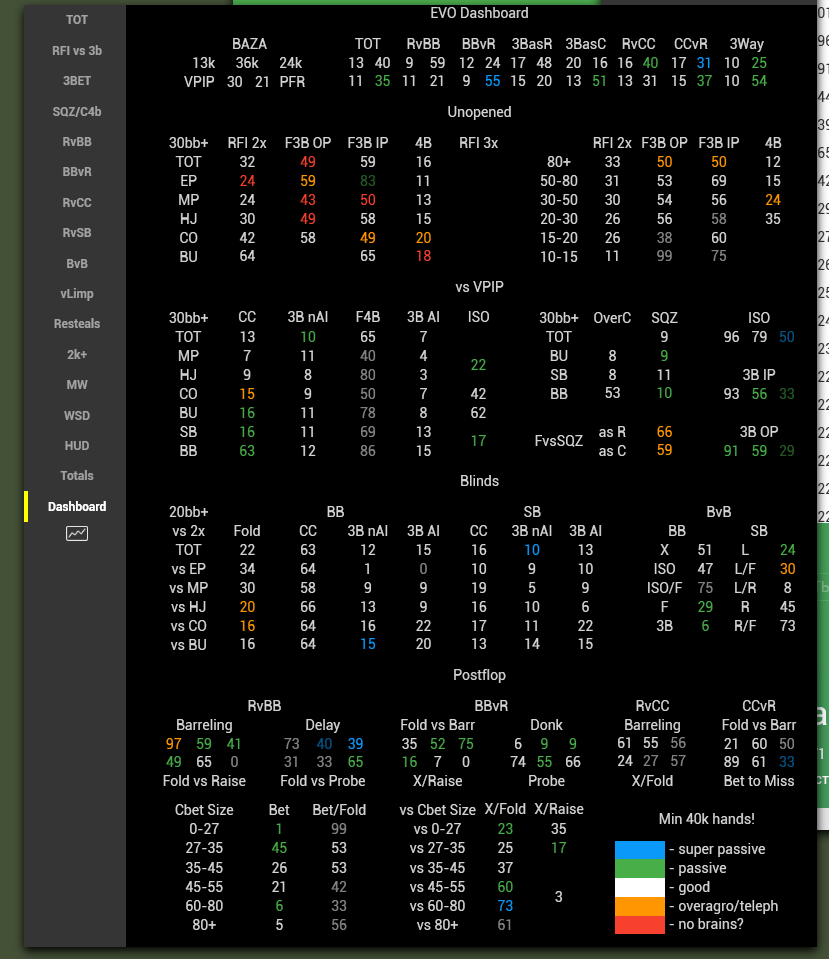Go to the RvBB sidebar tab

(76, 142)
